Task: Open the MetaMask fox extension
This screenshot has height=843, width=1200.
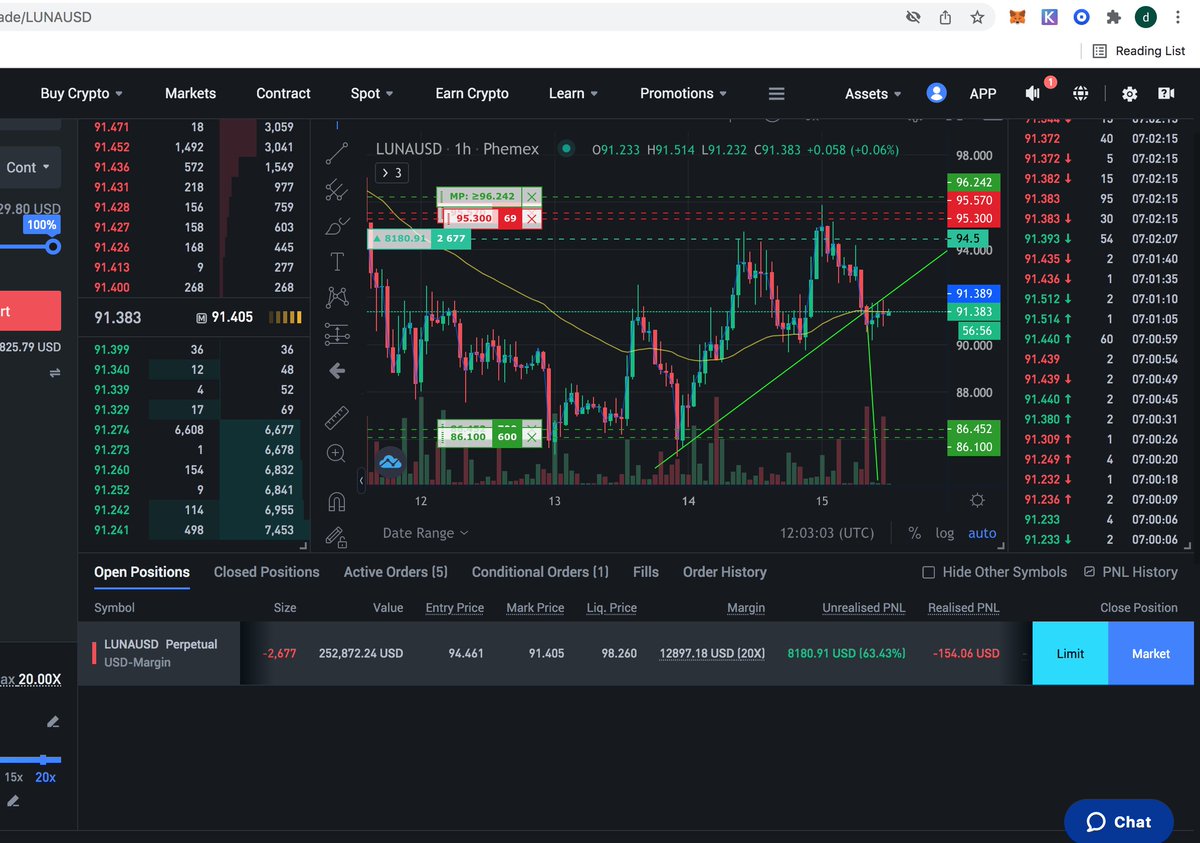Action: click(x=1016, y=17)
